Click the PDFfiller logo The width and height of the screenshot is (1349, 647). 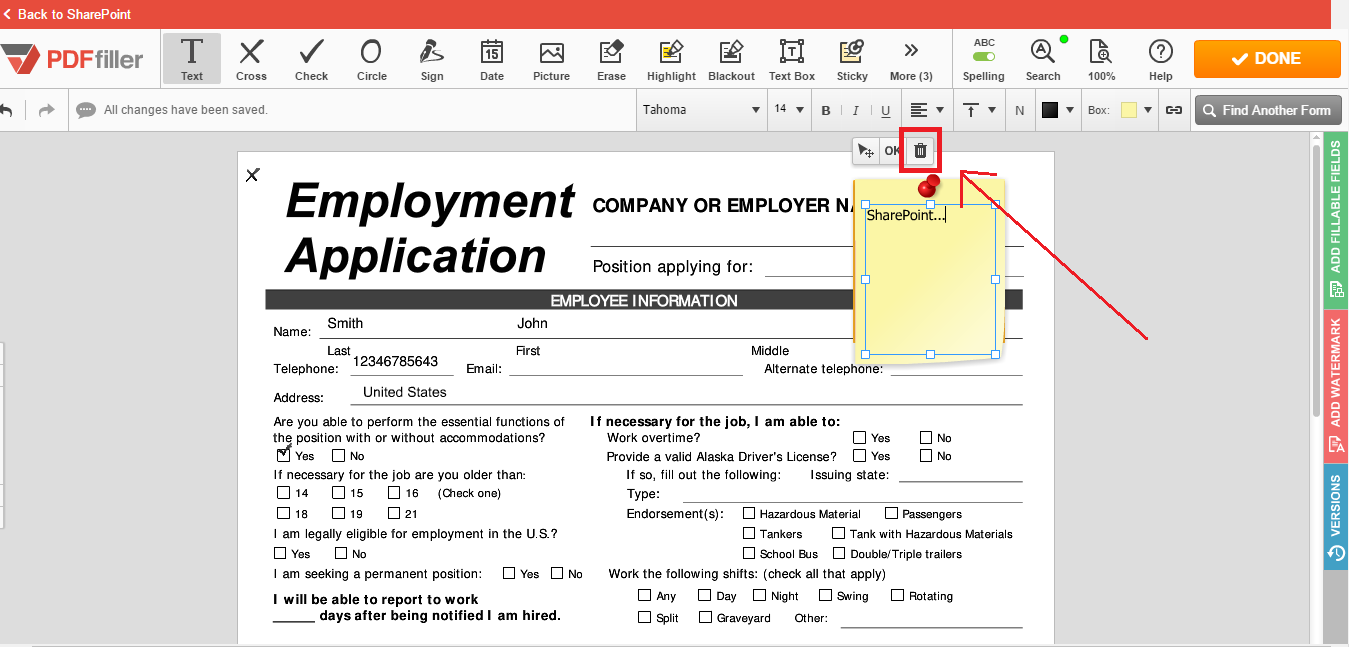(73, 59)
